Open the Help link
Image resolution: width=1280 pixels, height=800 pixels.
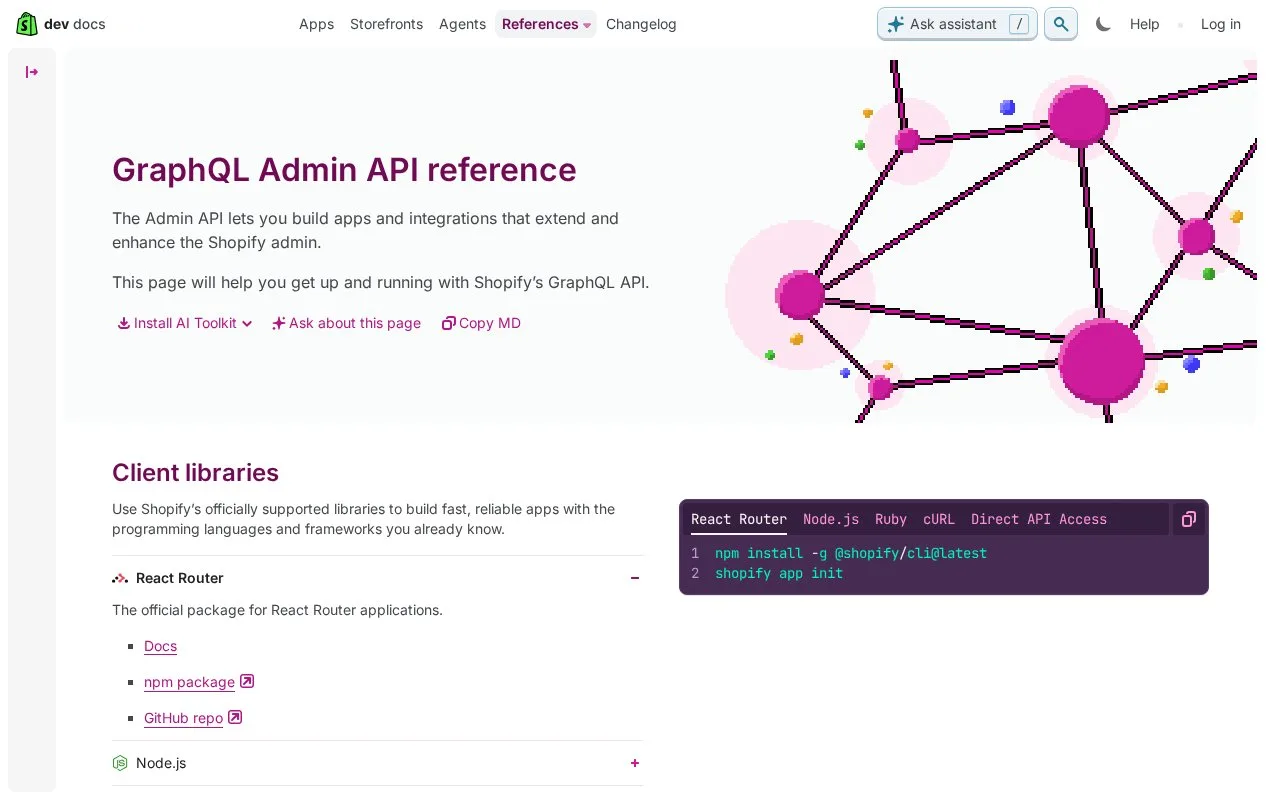click(x=1144, y=24)
